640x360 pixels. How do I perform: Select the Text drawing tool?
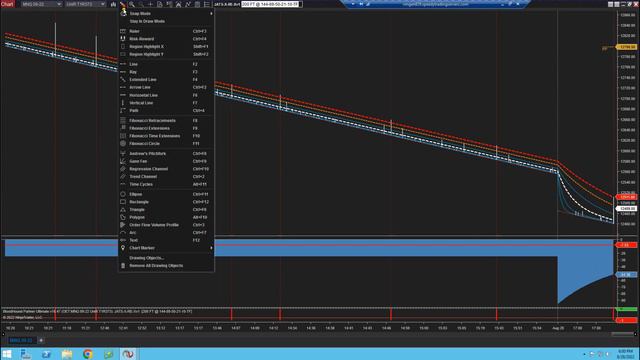pos(166,240)
